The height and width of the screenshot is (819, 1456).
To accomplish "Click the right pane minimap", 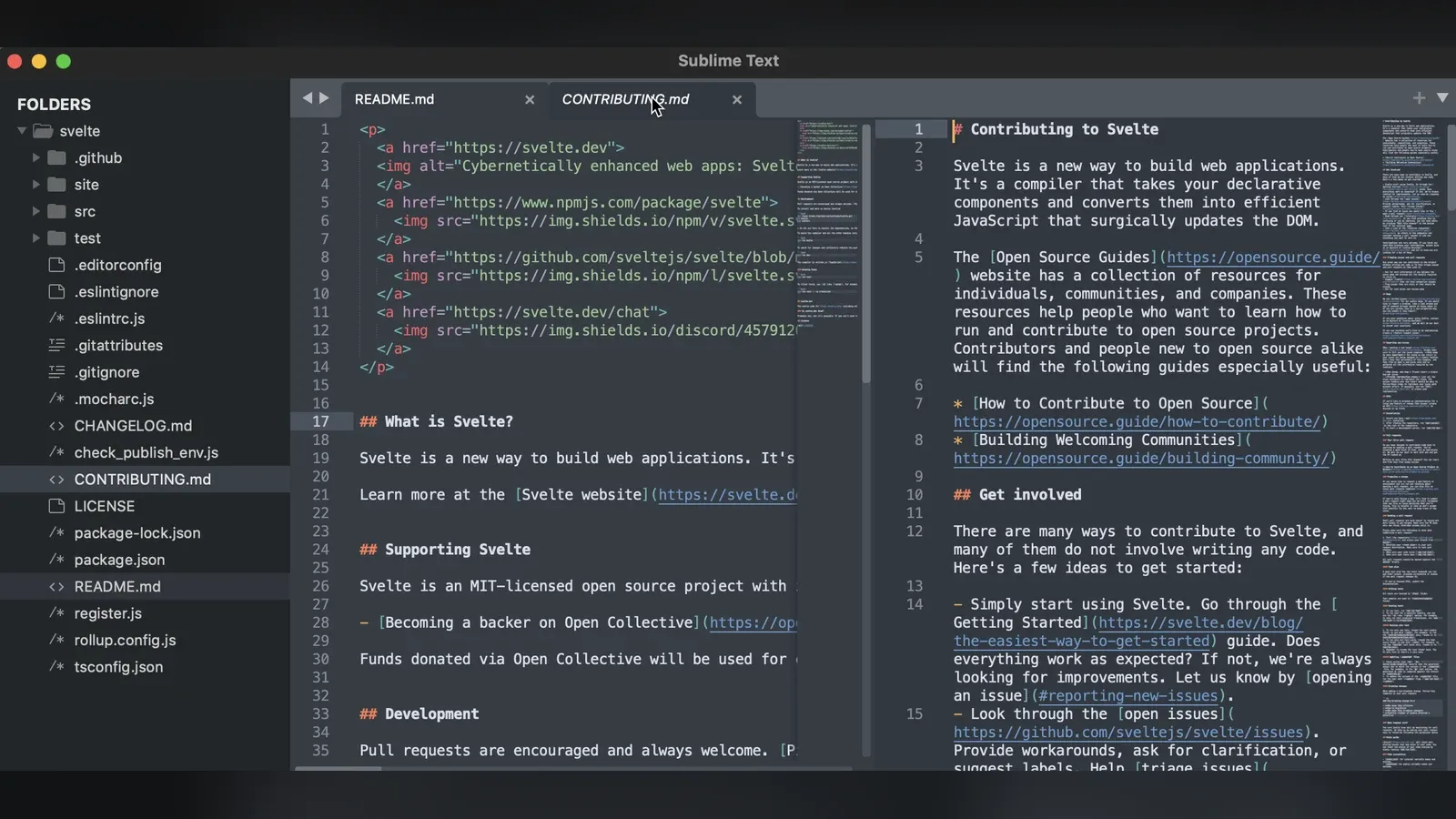I will 1411,444.
